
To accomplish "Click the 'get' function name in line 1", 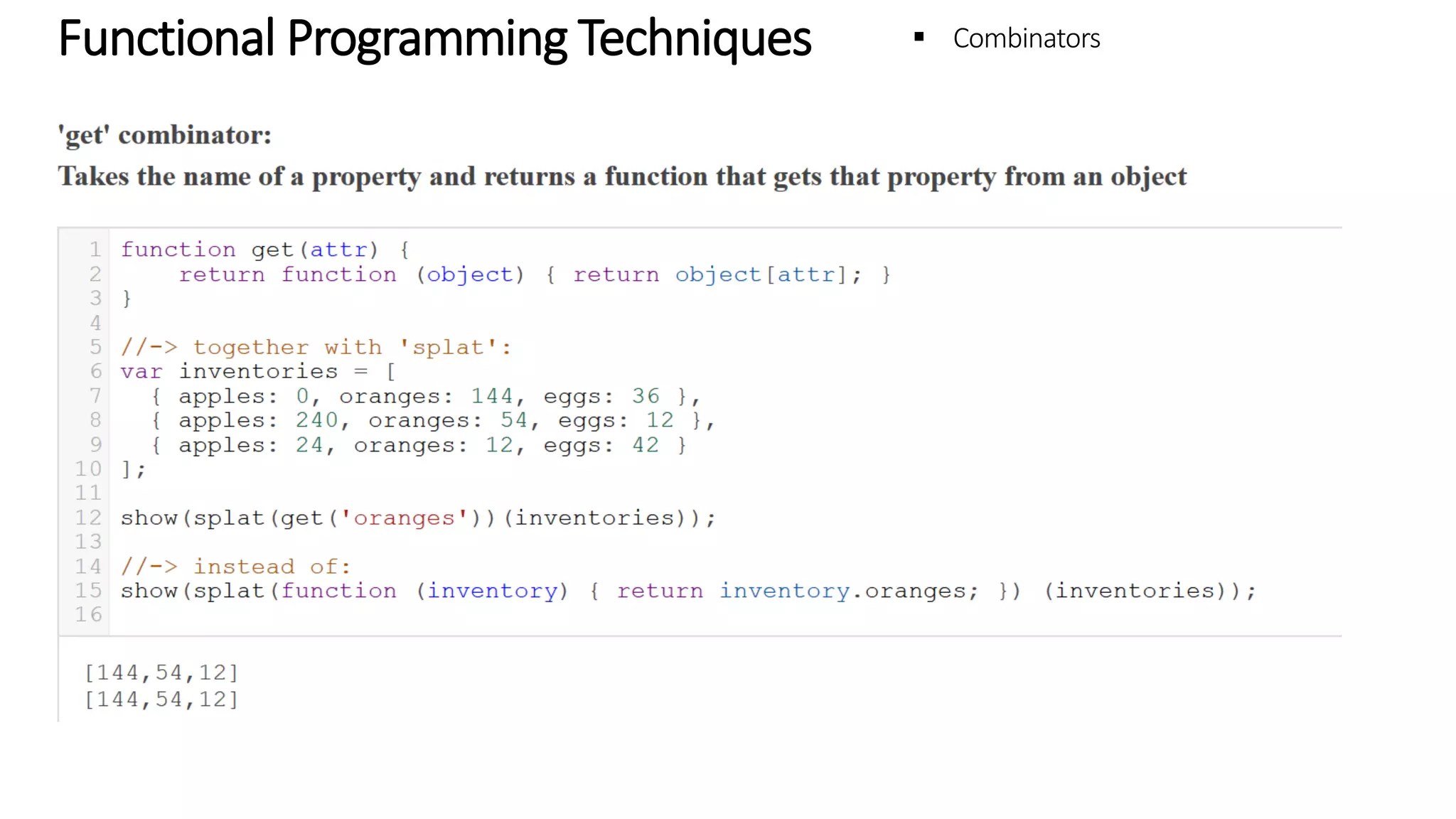I will pos(272,250).
